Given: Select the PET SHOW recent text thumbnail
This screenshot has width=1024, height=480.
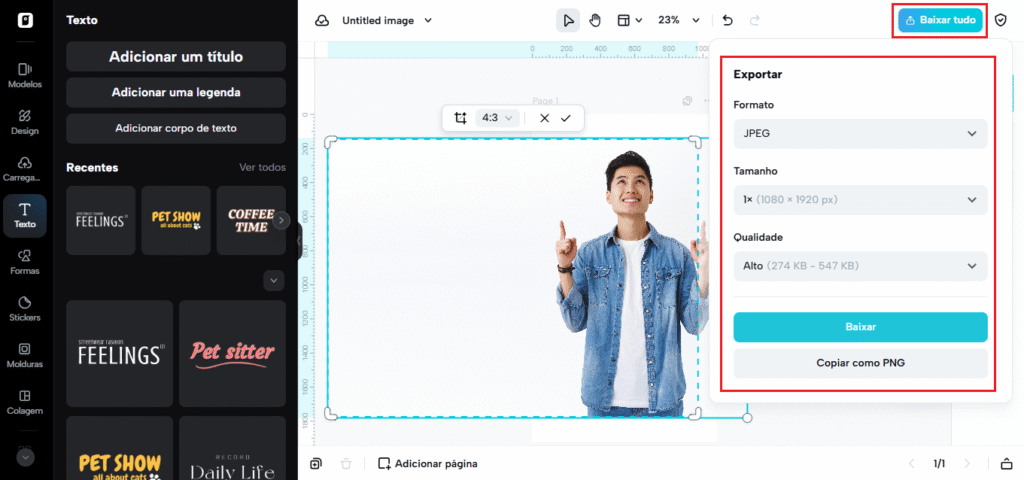Looking at the screenshot, I should coord(176,220).
